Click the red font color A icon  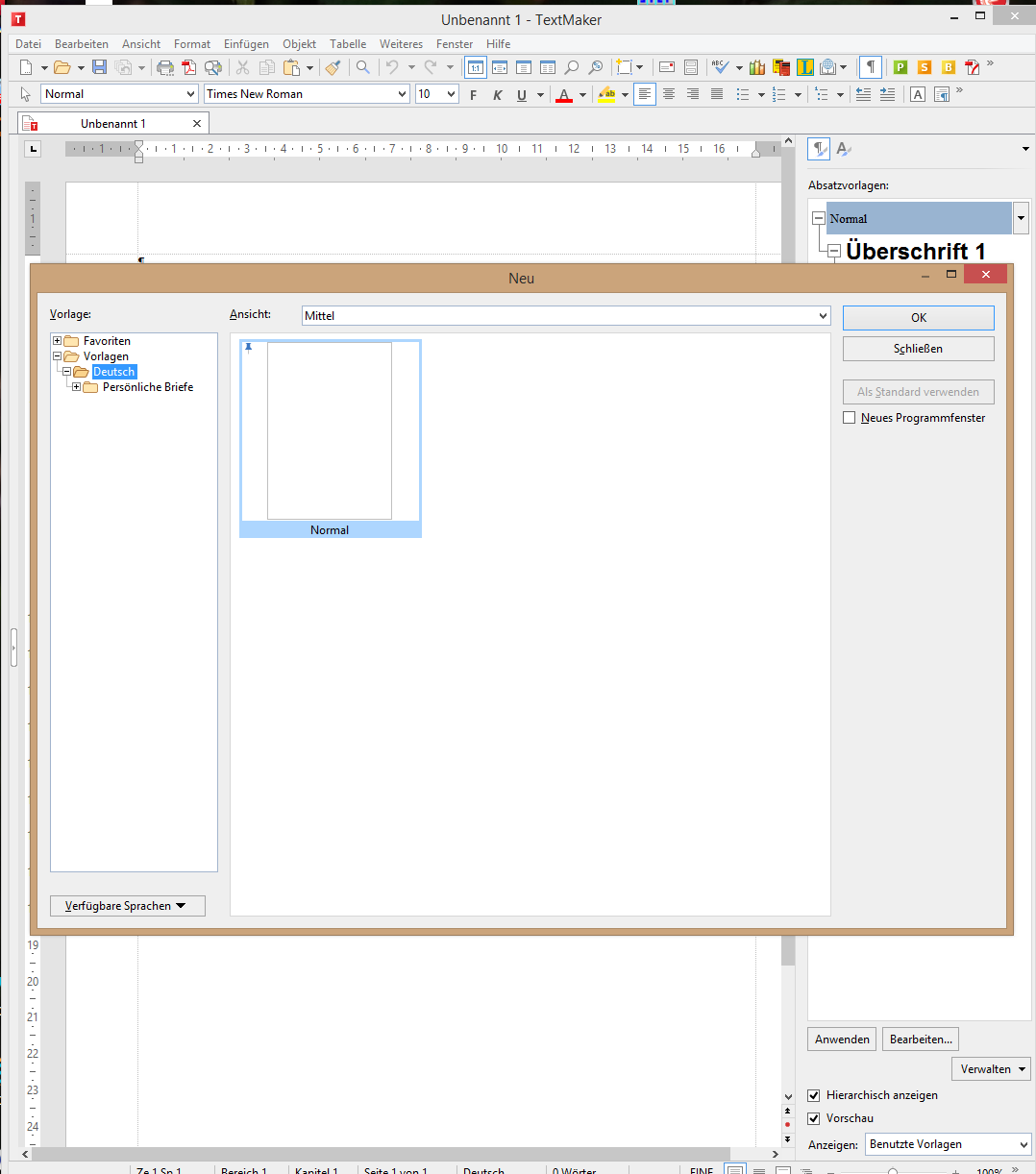[564, 94]
